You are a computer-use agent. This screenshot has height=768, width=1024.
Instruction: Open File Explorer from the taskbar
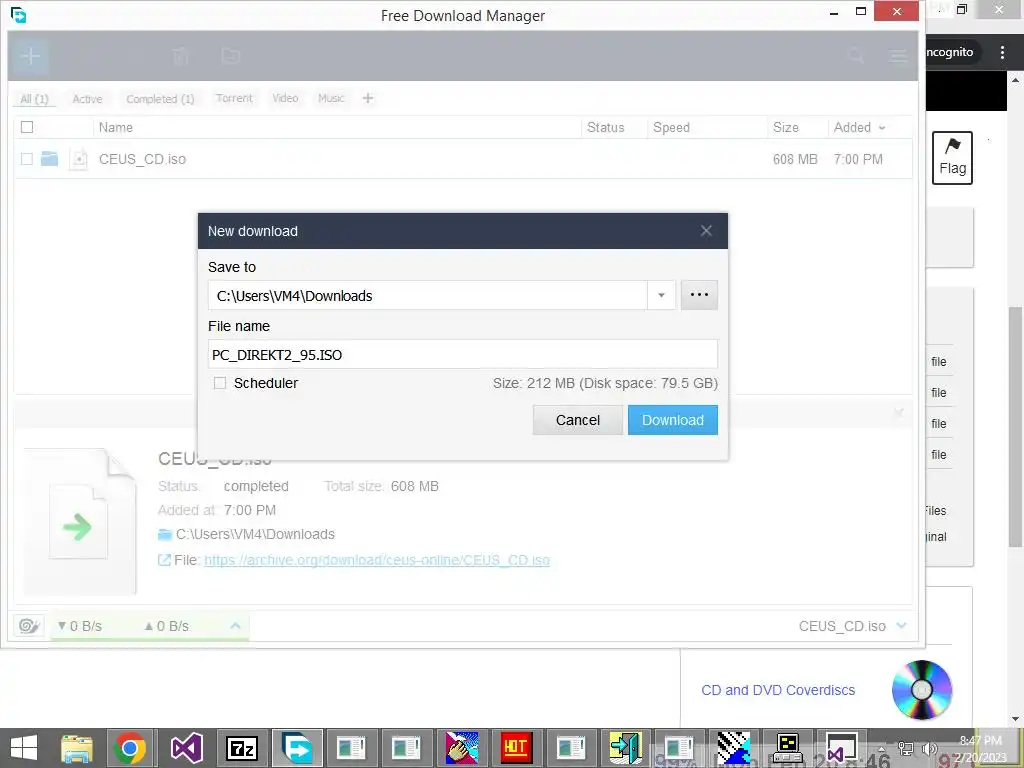coord(76,748)
